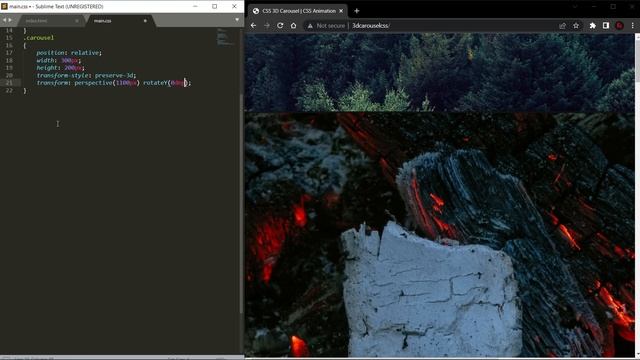The width and height of the screenshot is (640, 360).
Task: Reload the 3D carousel page
Action: click(x=280, y=25)
